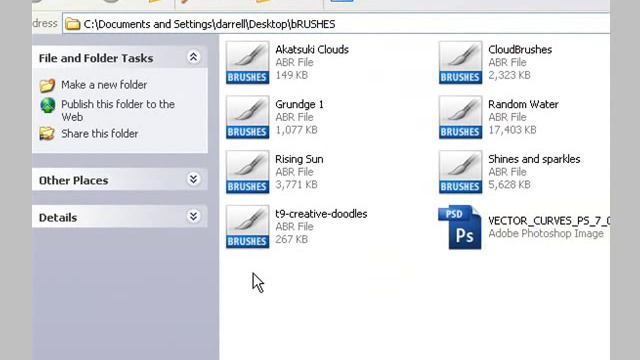Click the Rising Sun file name
Image resolution: width=640 pixels, height=360 pixels.
pos(299,159)
